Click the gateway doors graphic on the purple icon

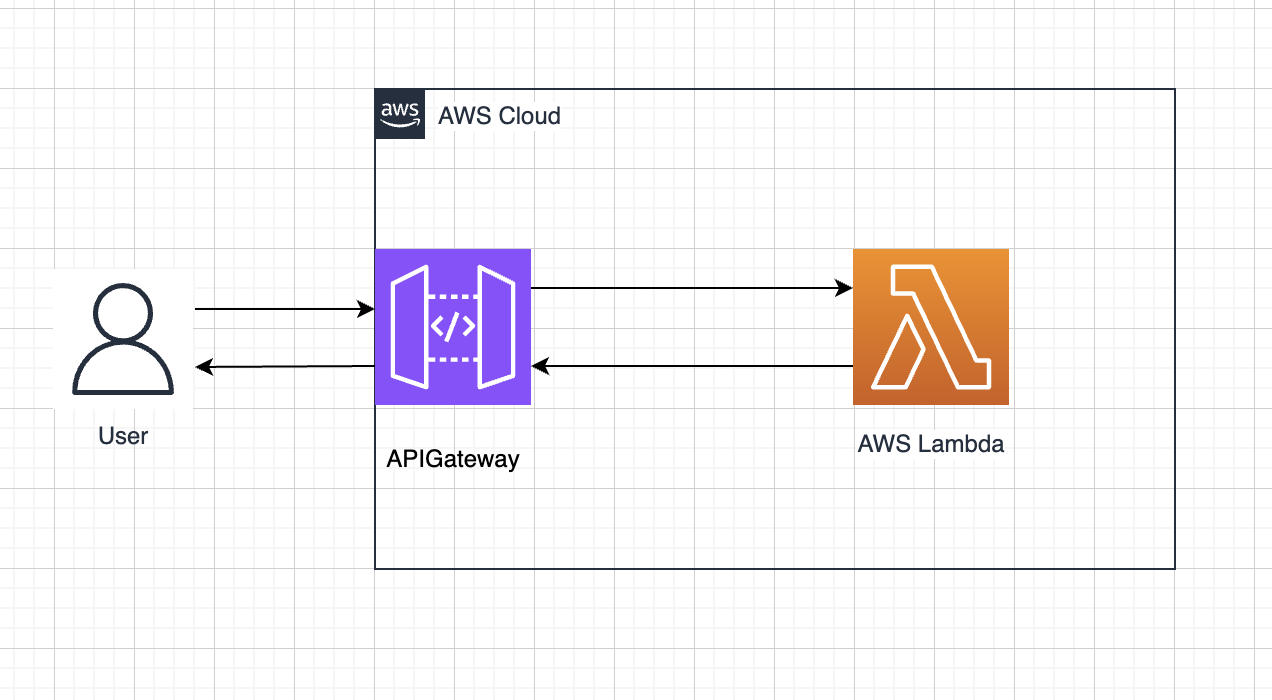pyautogui.click(x=410, y=326)
